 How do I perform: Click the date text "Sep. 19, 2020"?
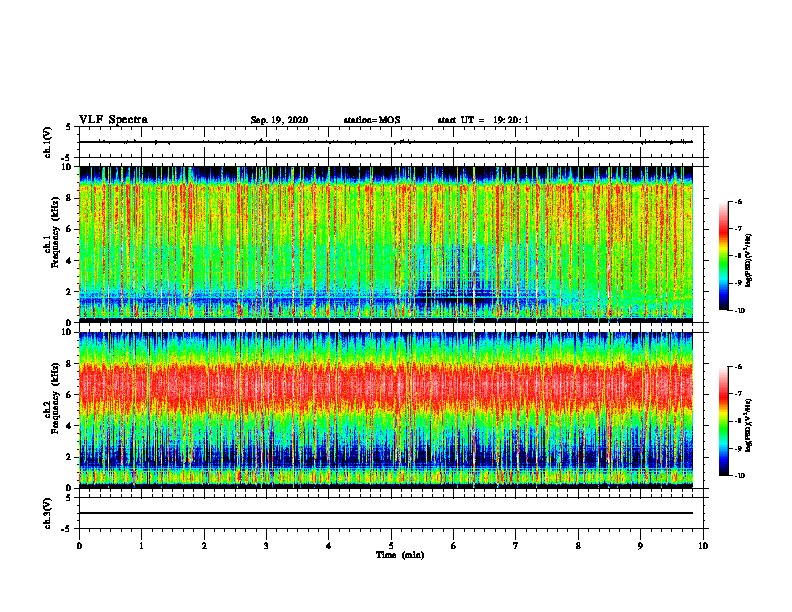point(279,120)
